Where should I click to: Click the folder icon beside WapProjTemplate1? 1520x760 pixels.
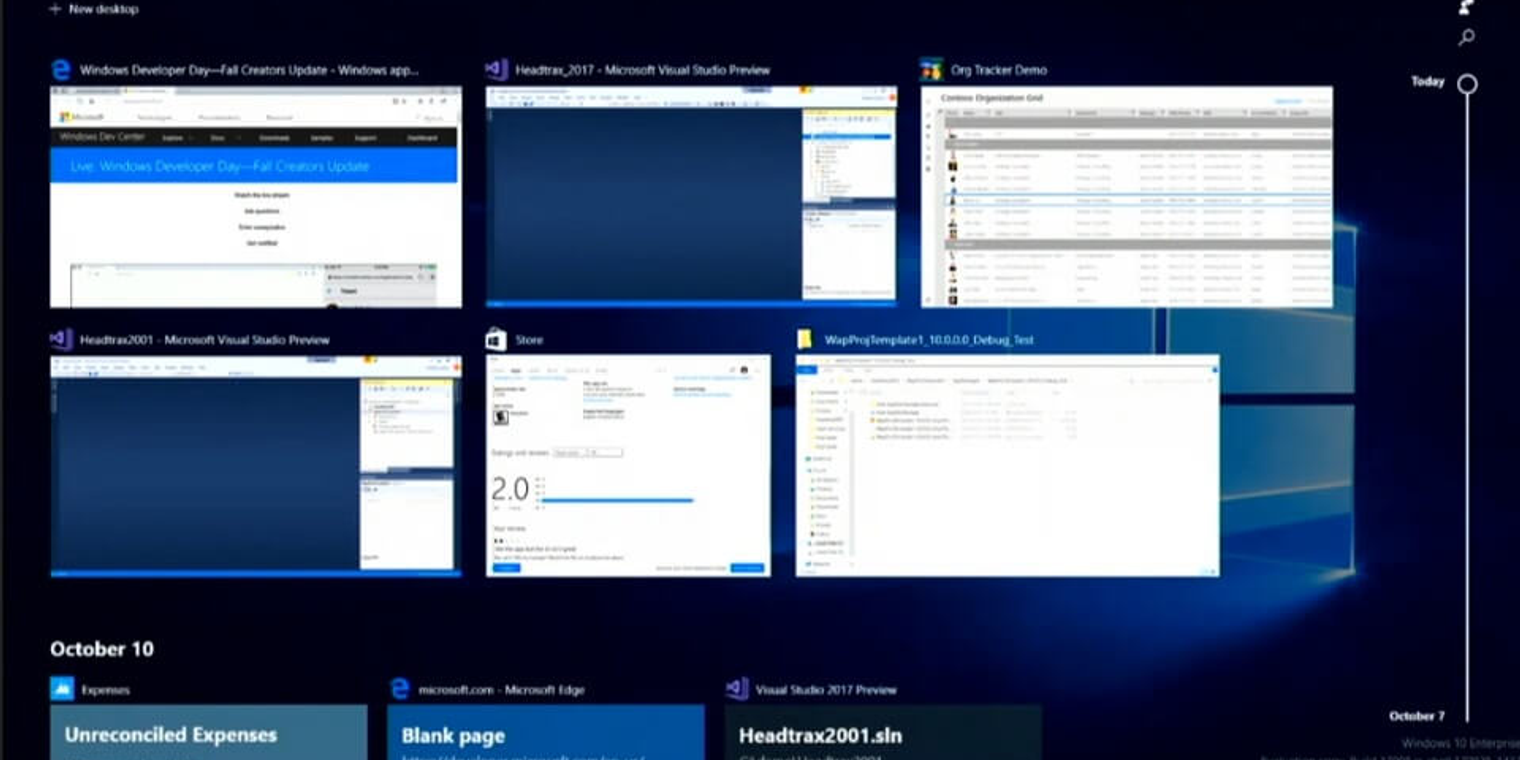point(805,340)
